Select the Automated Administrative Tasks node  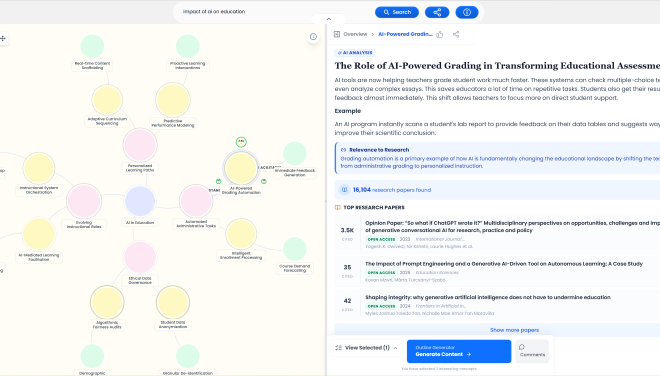tap(196, 201)
